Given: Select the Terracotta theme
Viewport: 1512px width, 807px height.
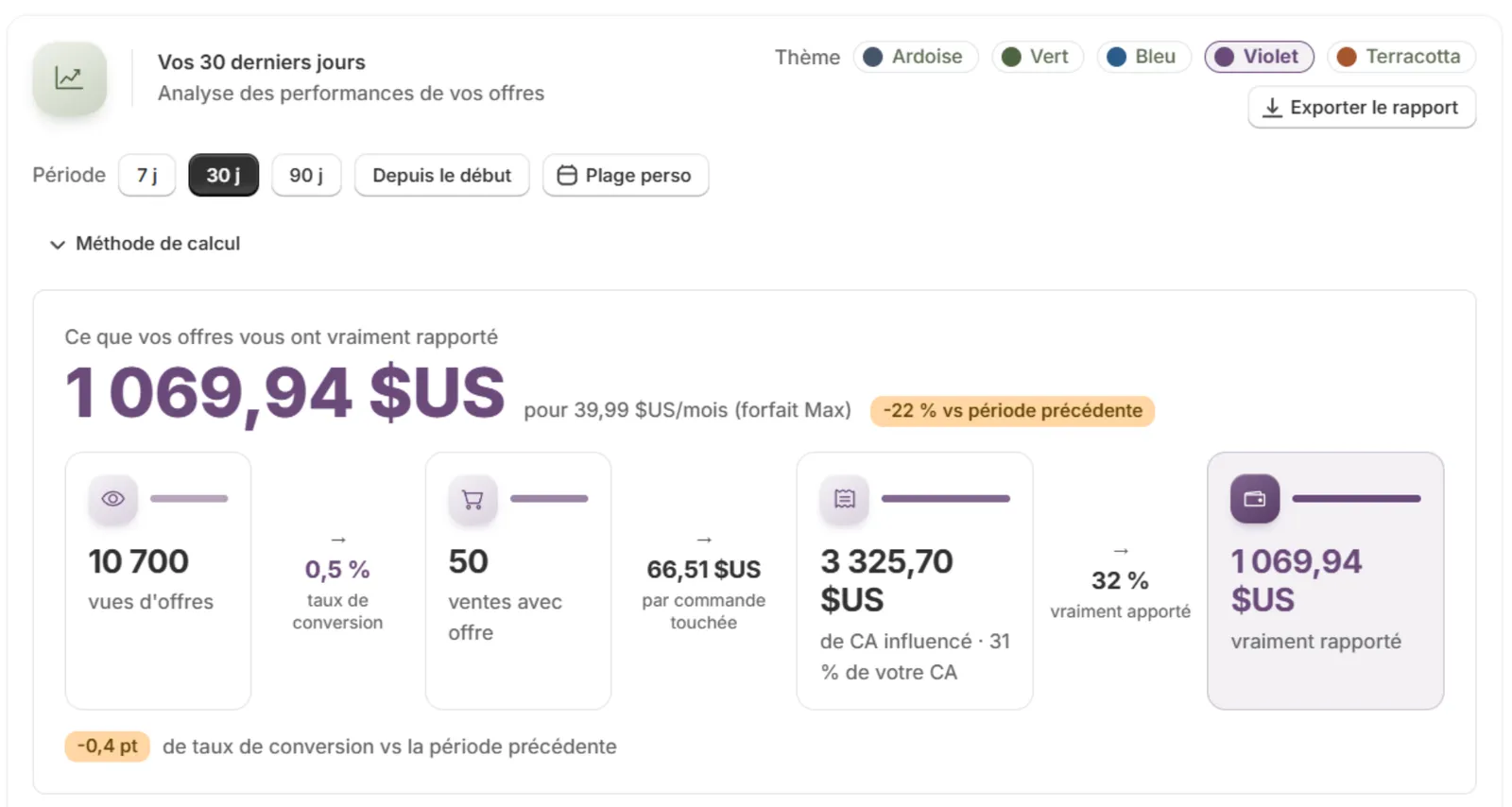Looking at the screenshot, I should [x=1400, y=57].
